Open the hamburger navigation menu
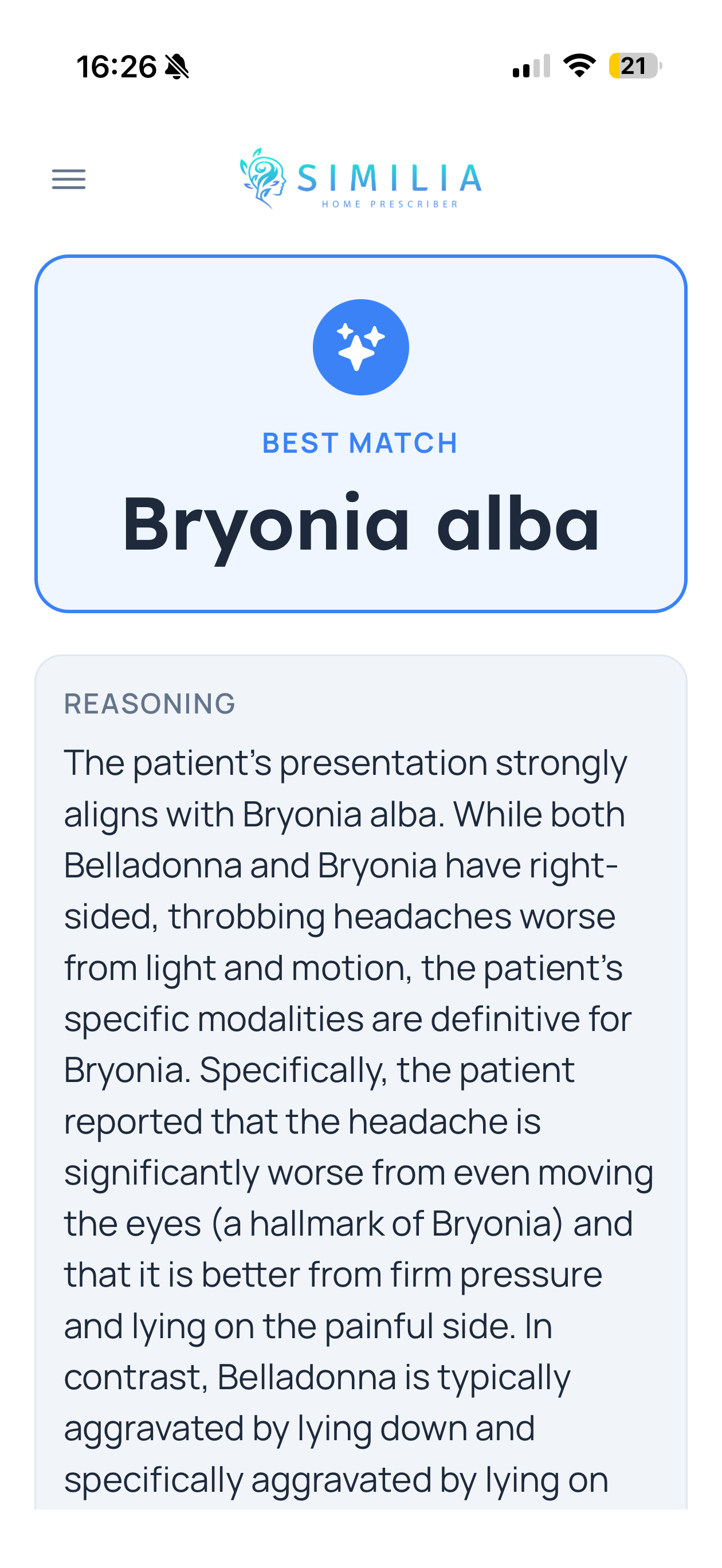 click(69, 179)
